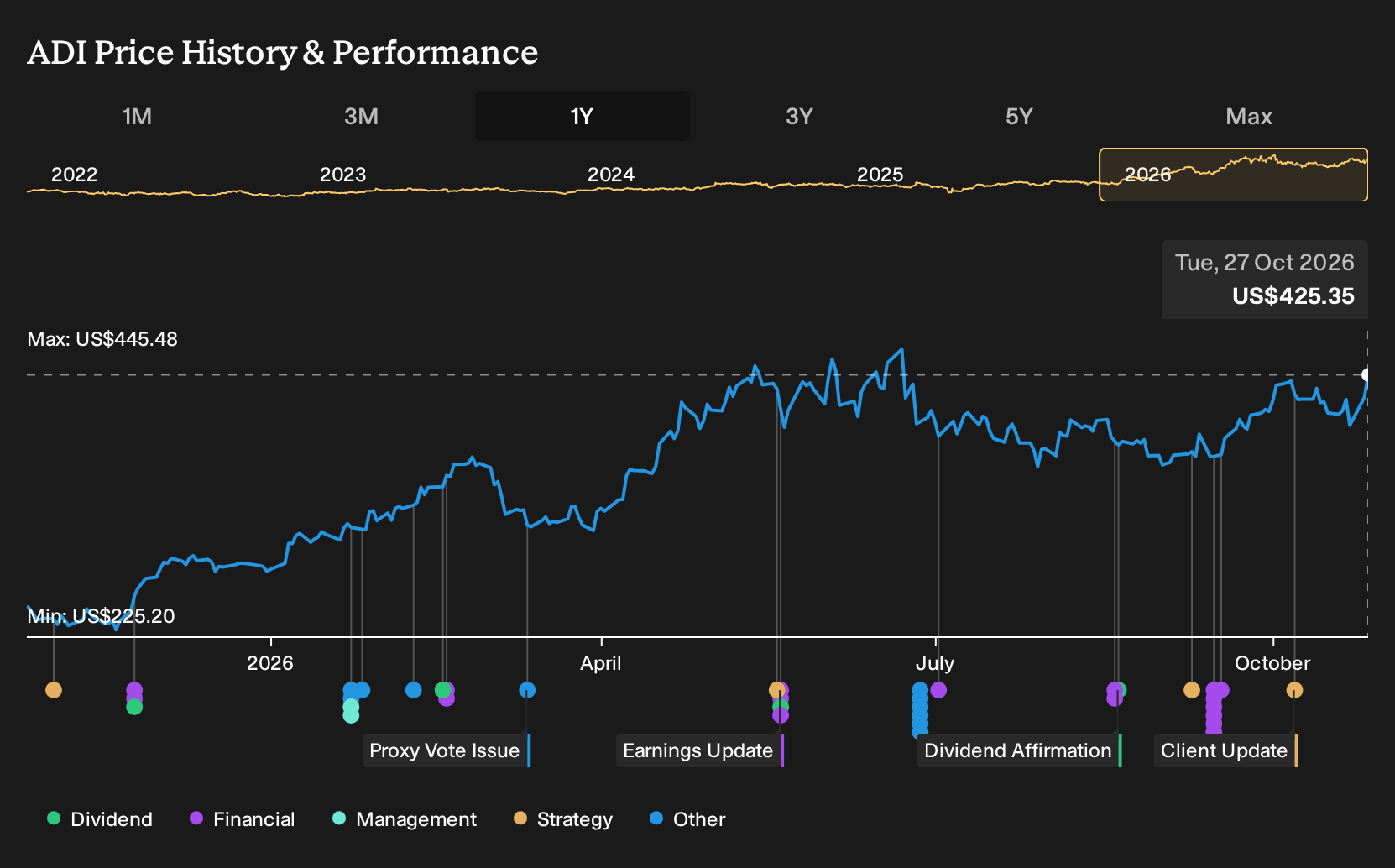
Task: Click the October axis label
Action: pos(1272,663)
